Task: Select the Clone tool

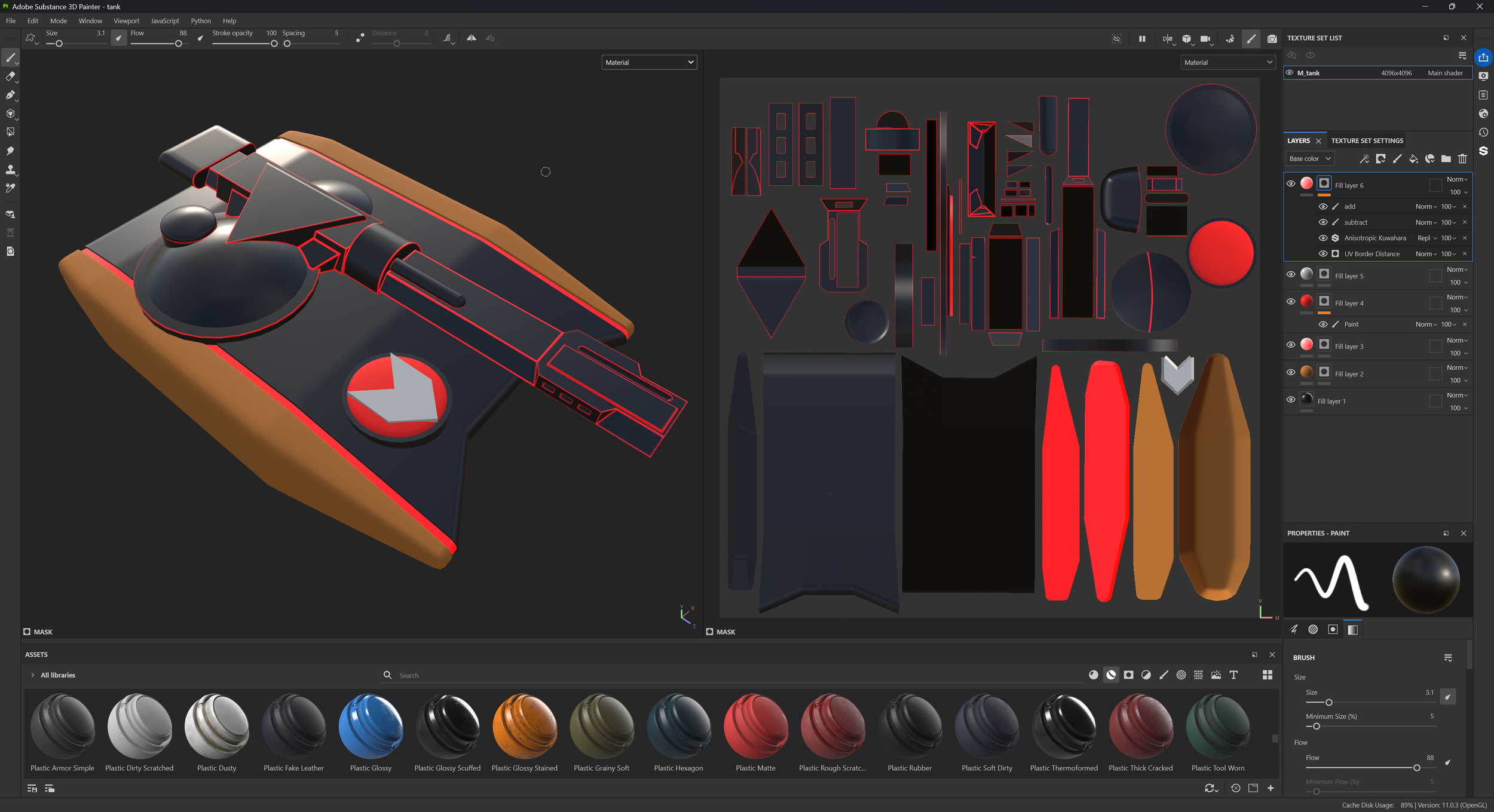Action: [x=10, y=170]
